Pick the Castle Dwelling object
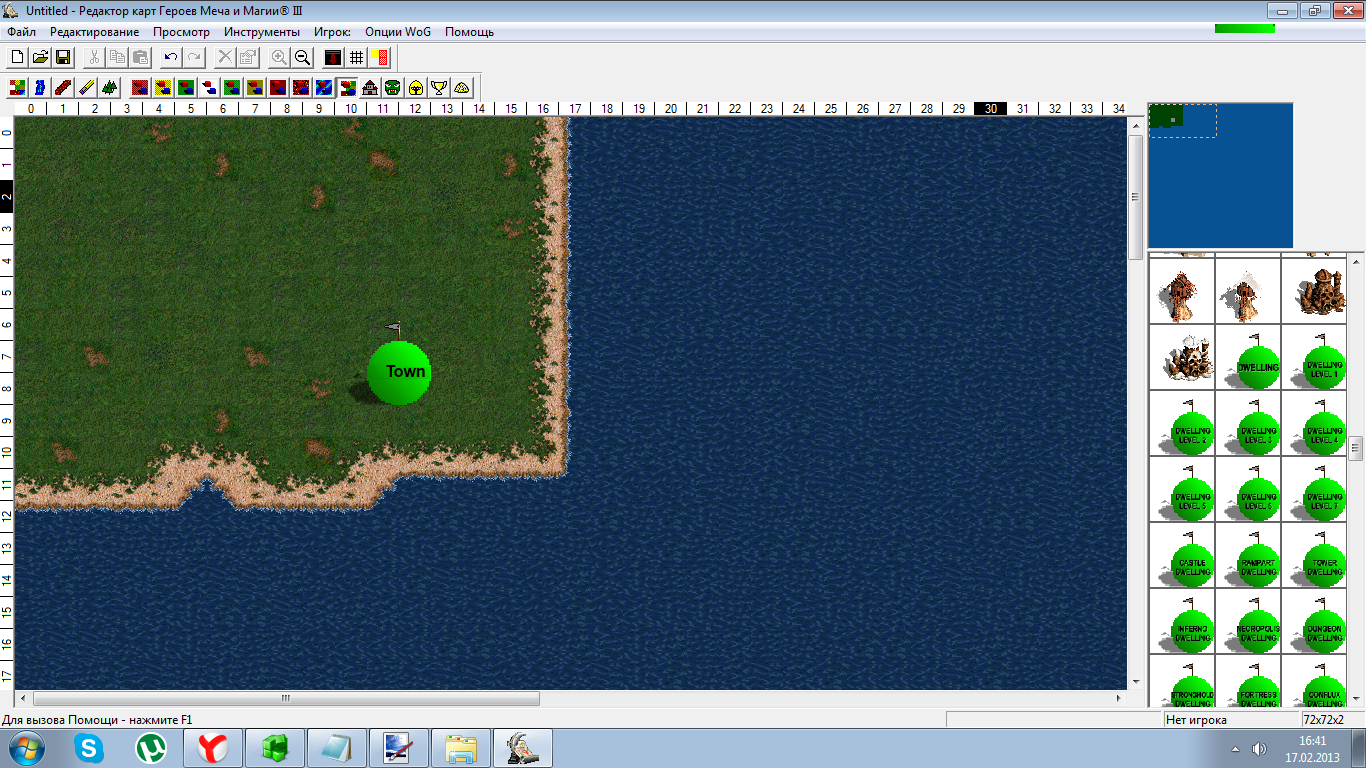 pyautogui.click(x=1182, y=555)
